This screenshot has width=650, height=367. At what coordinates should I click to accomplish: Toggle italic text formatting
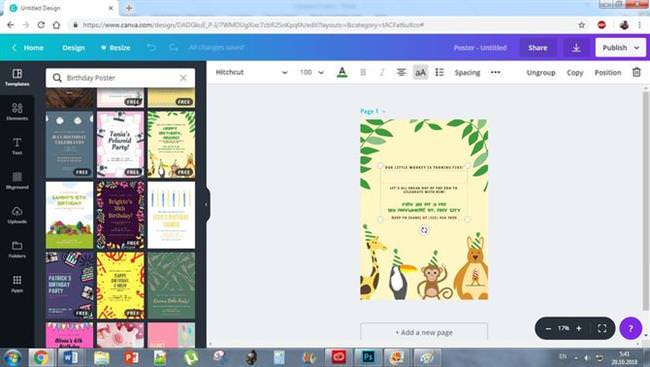[382, 73]
